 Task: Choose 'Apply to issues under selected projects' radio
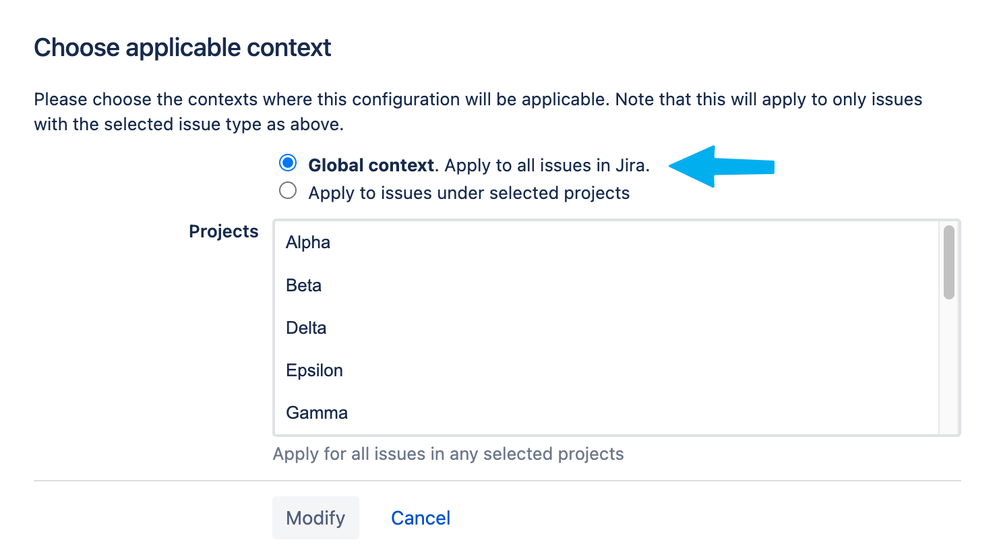tap(288, 190)
